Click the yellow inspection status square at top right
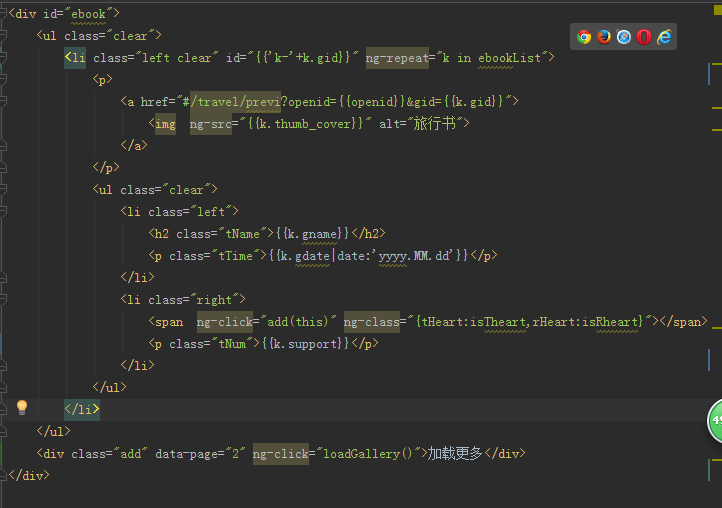Image resolution: width=722 pixels, height=508 pixels. pos(717,10)
